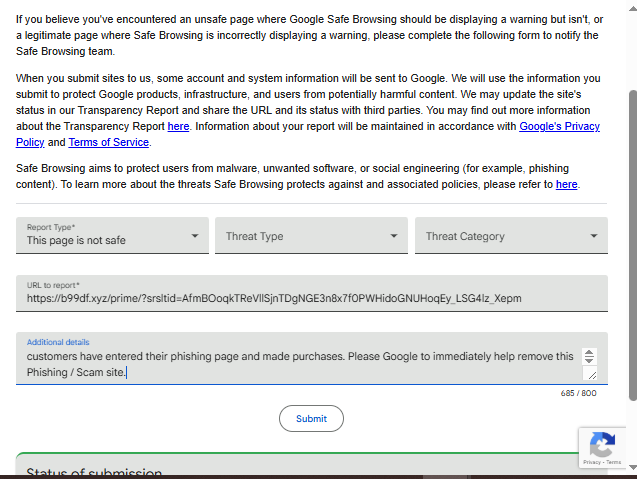637x479 pixels.
Task: Click the reCAPTCHA badge icon
Action: coord(602,444)
